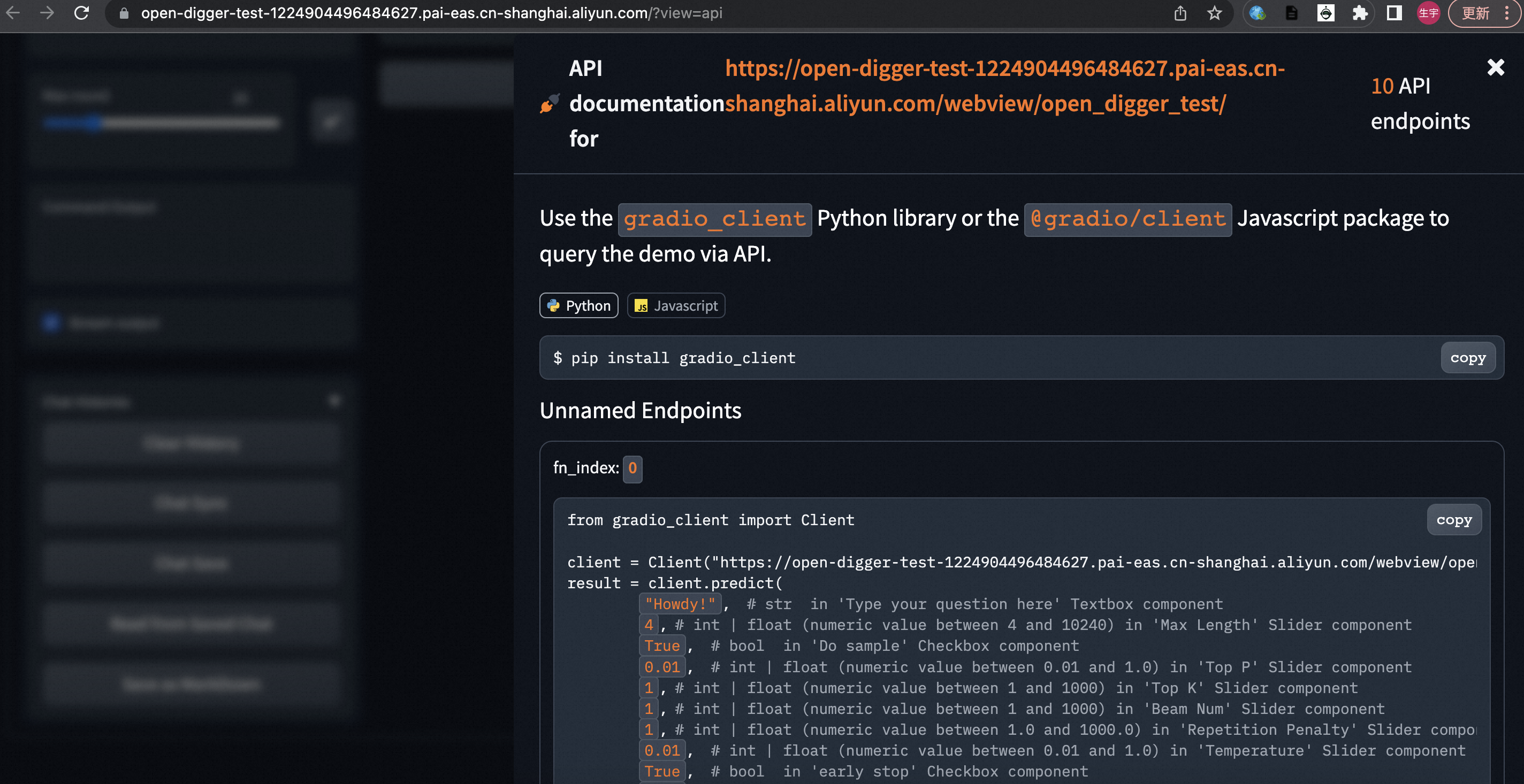The height and width of the screenshot is (784, 1524).
Task: Switch to the Javascript tab
Action: point(676,306)
